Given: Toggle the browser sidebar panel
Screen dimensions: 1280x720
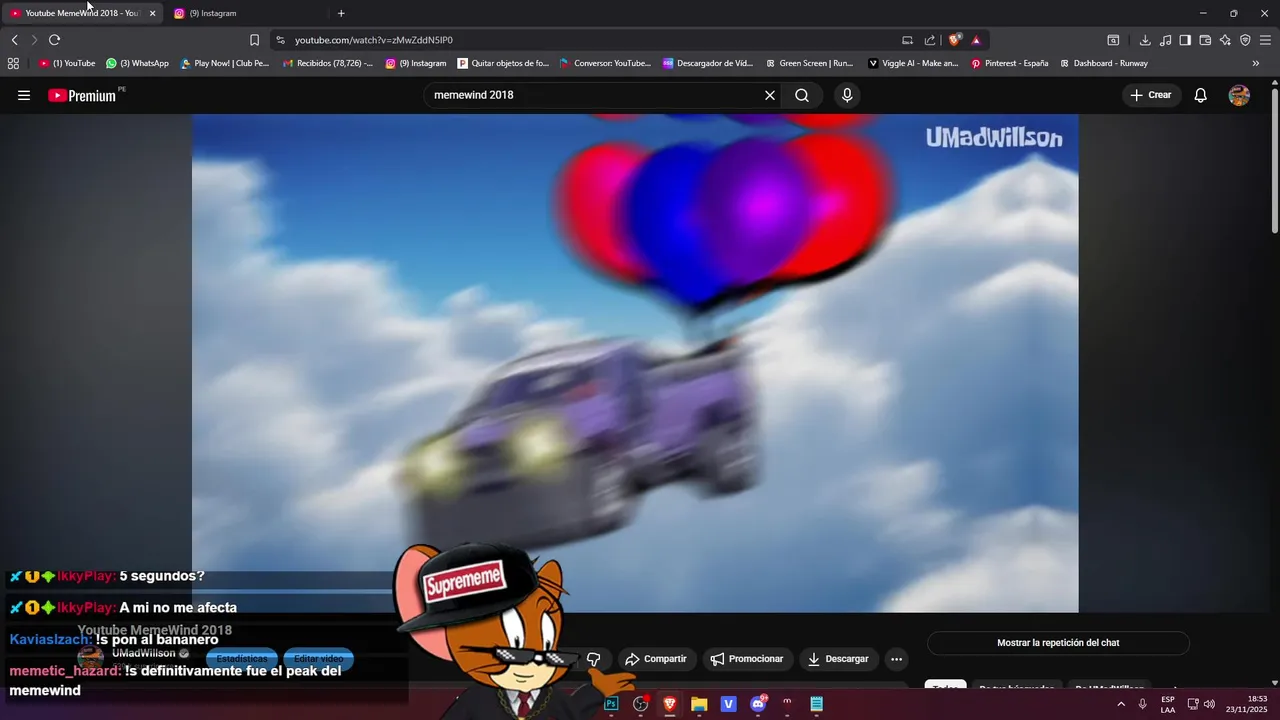Looking at the screenshot, I should point(1185,40).
